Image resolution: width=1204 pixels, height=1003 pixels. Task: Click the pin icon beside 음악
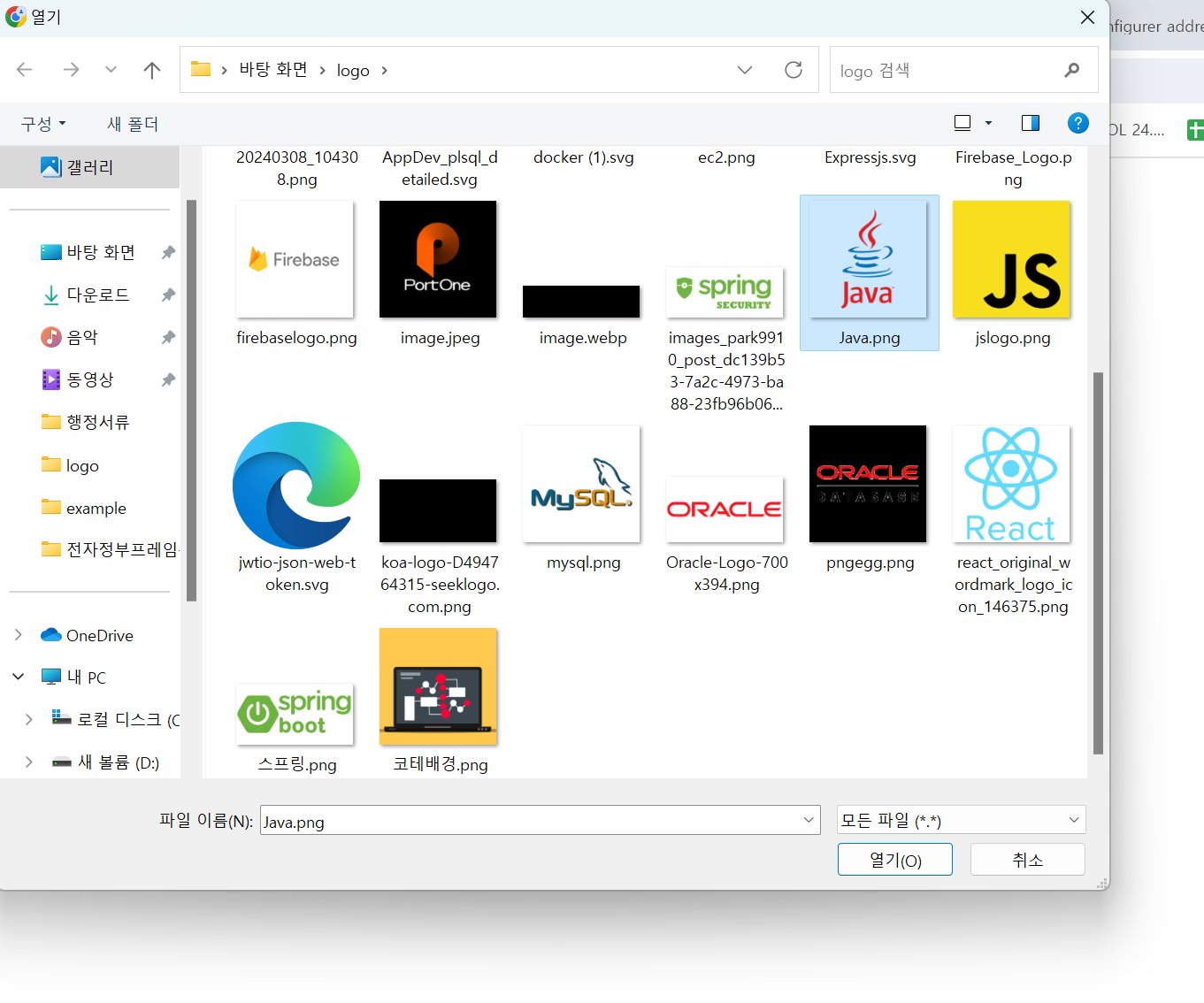click(x=168, y=337)
